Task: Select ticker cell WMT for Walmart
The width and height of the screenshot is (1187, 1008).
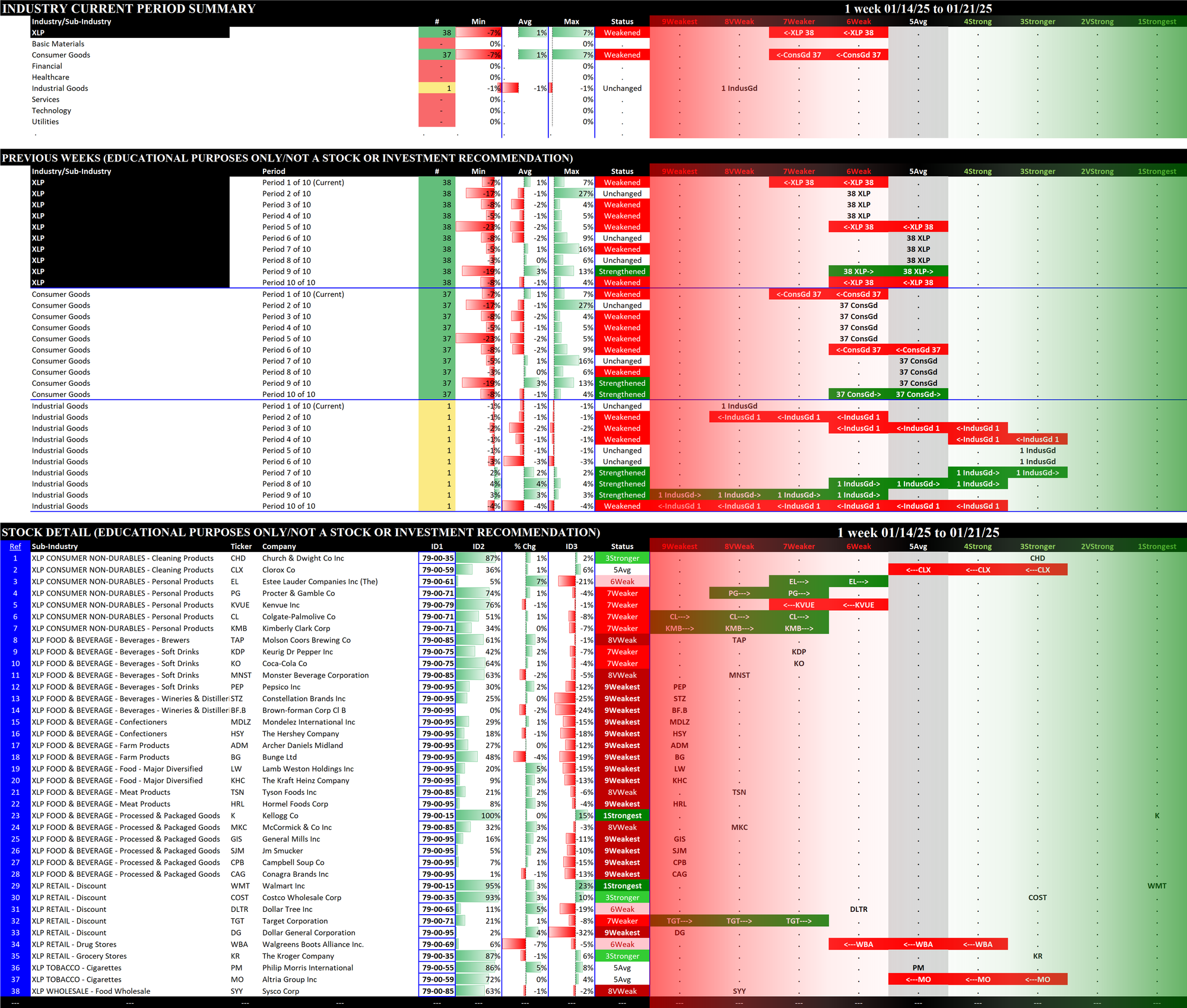Action: click(240, 886)
